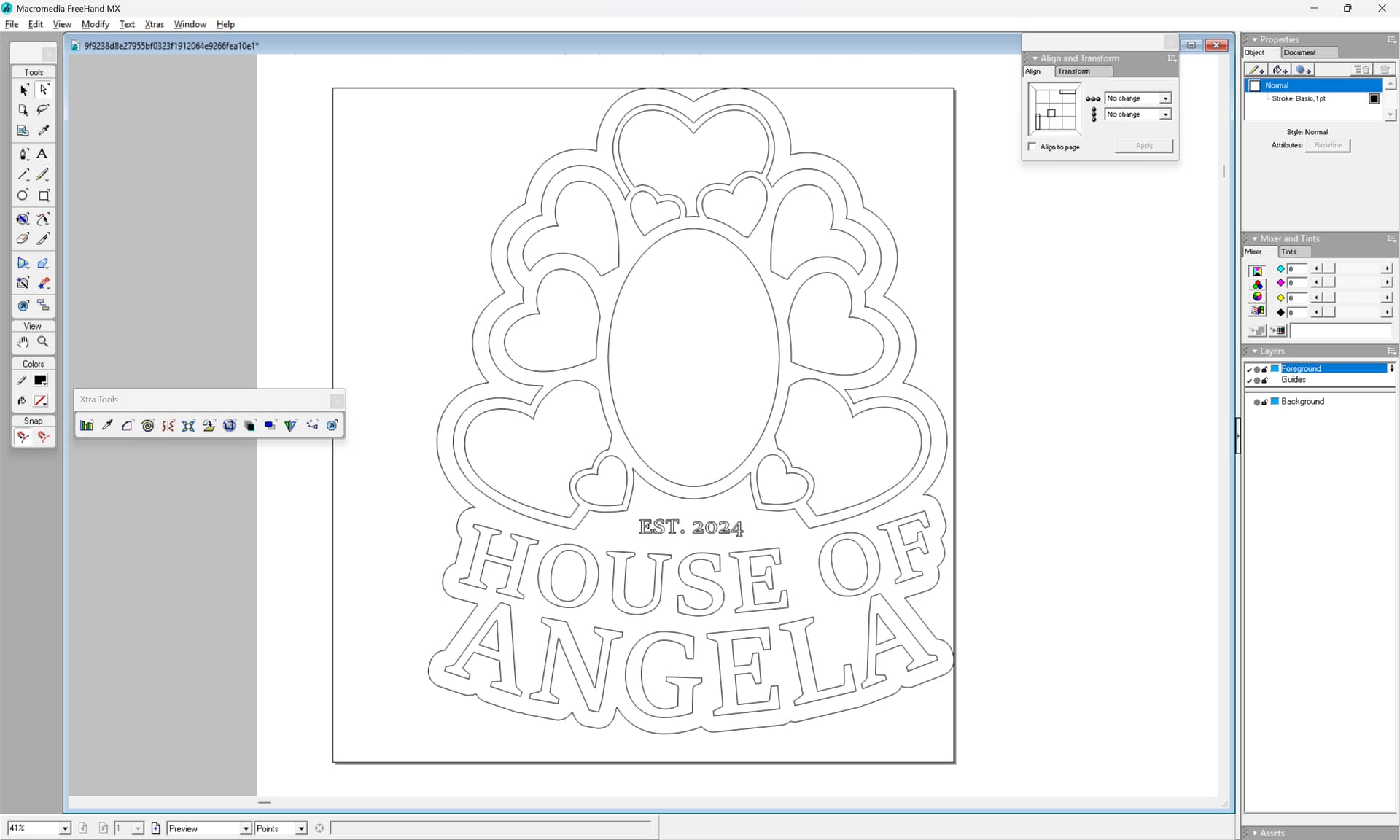Select the Zoom magnifier tool

(x=44, y=342)
